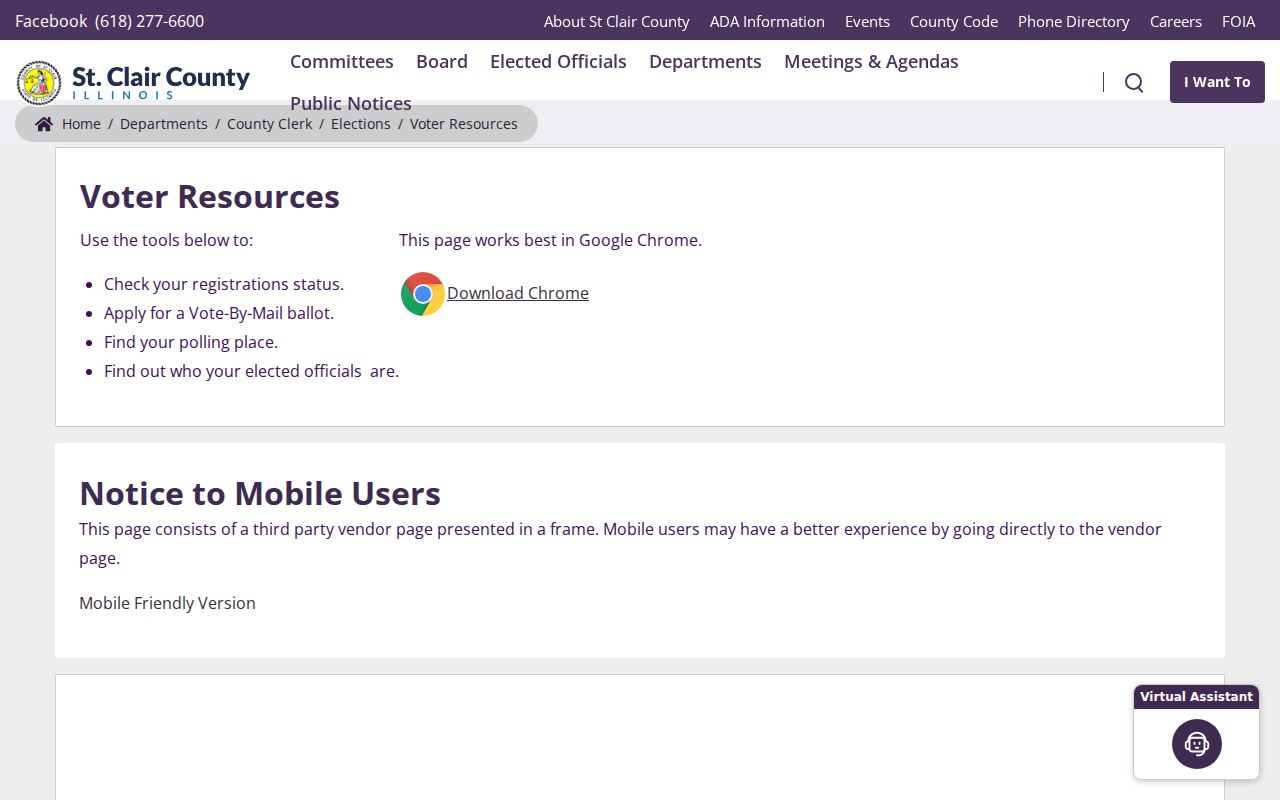Open the Elected Officials menu
Viewport: 1280px width, 800px height.
558,62
